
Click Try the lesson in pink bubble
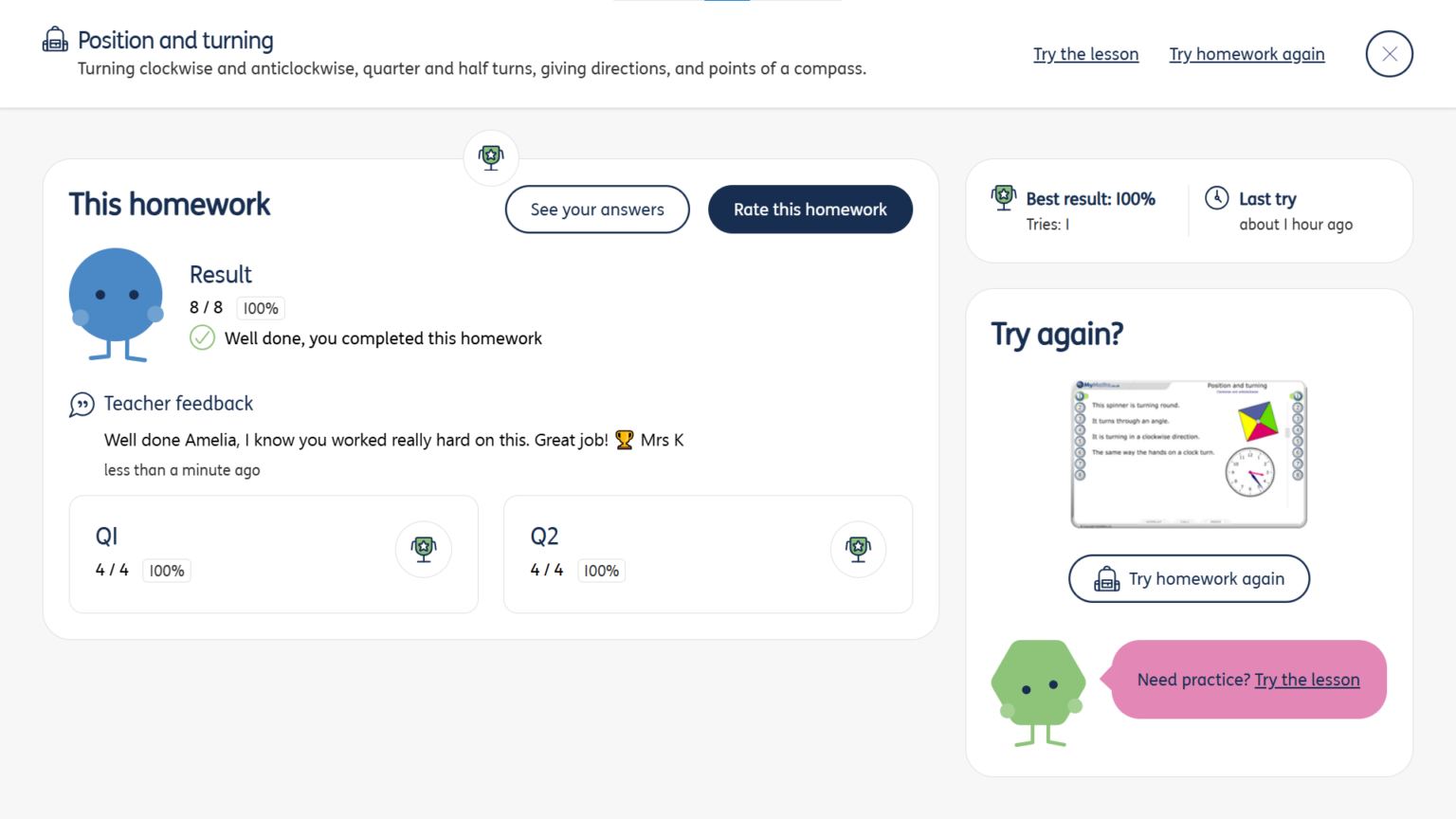pos(1307,680)
